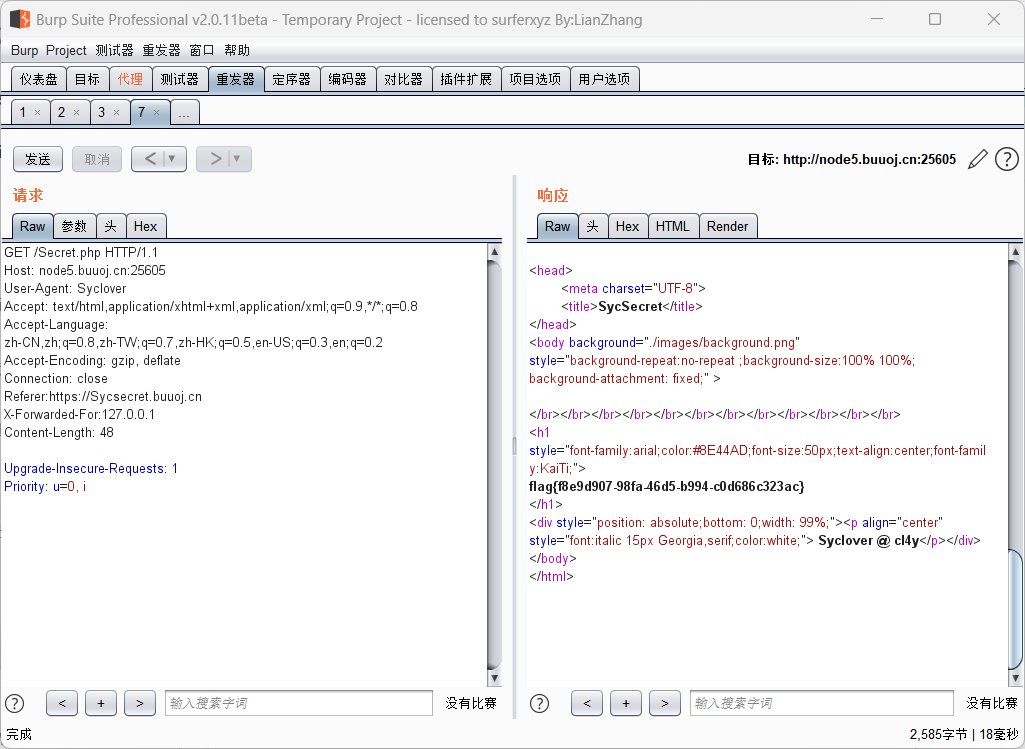
Task: Open the 测试器 menu in the menu bar
Action: (x=114, y=50)
